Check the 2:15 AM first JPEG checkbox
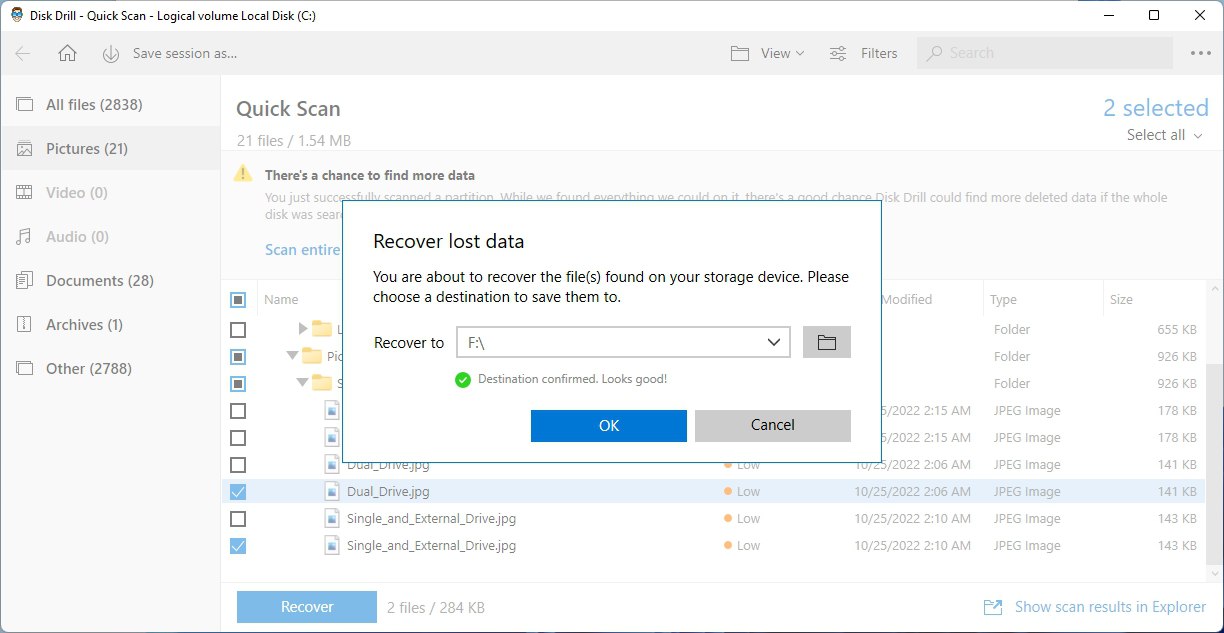1224x633 pixels. click(238, 410)
